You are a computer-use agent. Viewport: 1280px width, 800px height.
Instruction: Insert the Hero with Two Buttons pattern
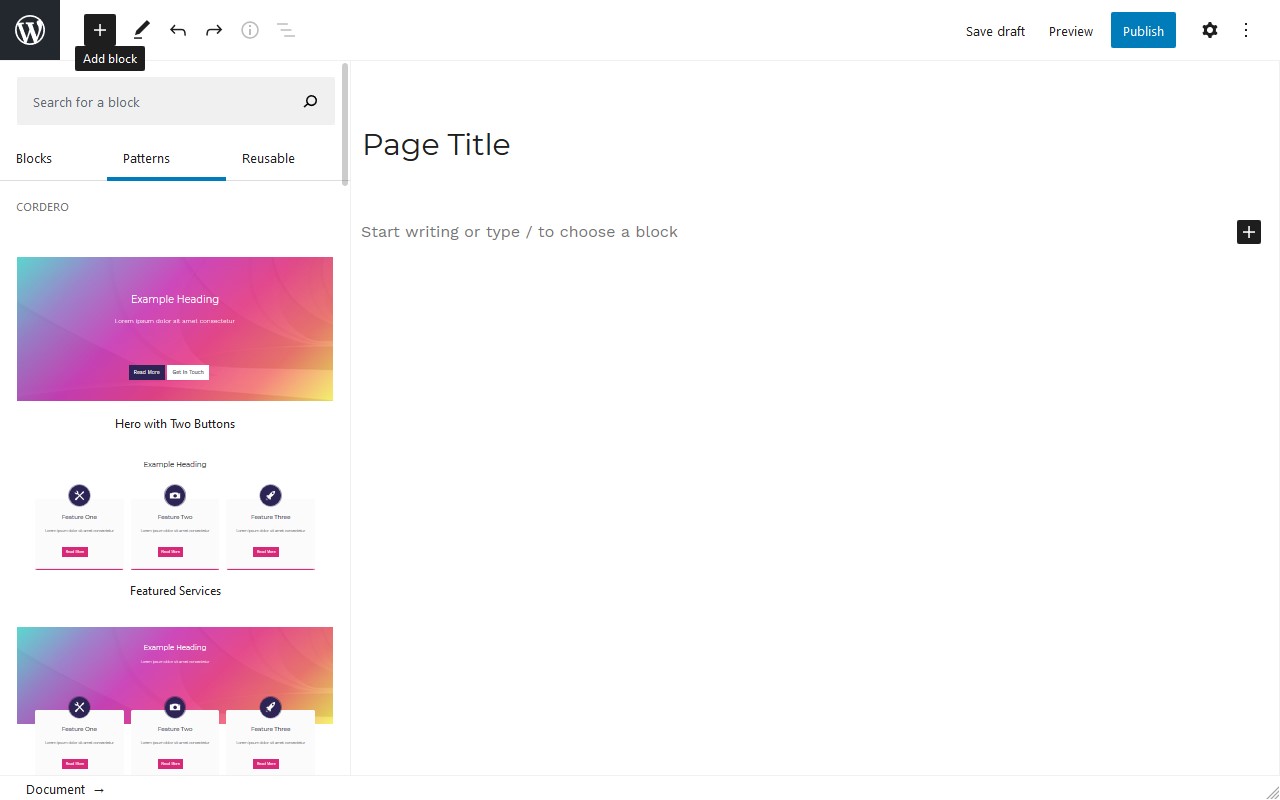pyautogui.click(x=175, y=329)
